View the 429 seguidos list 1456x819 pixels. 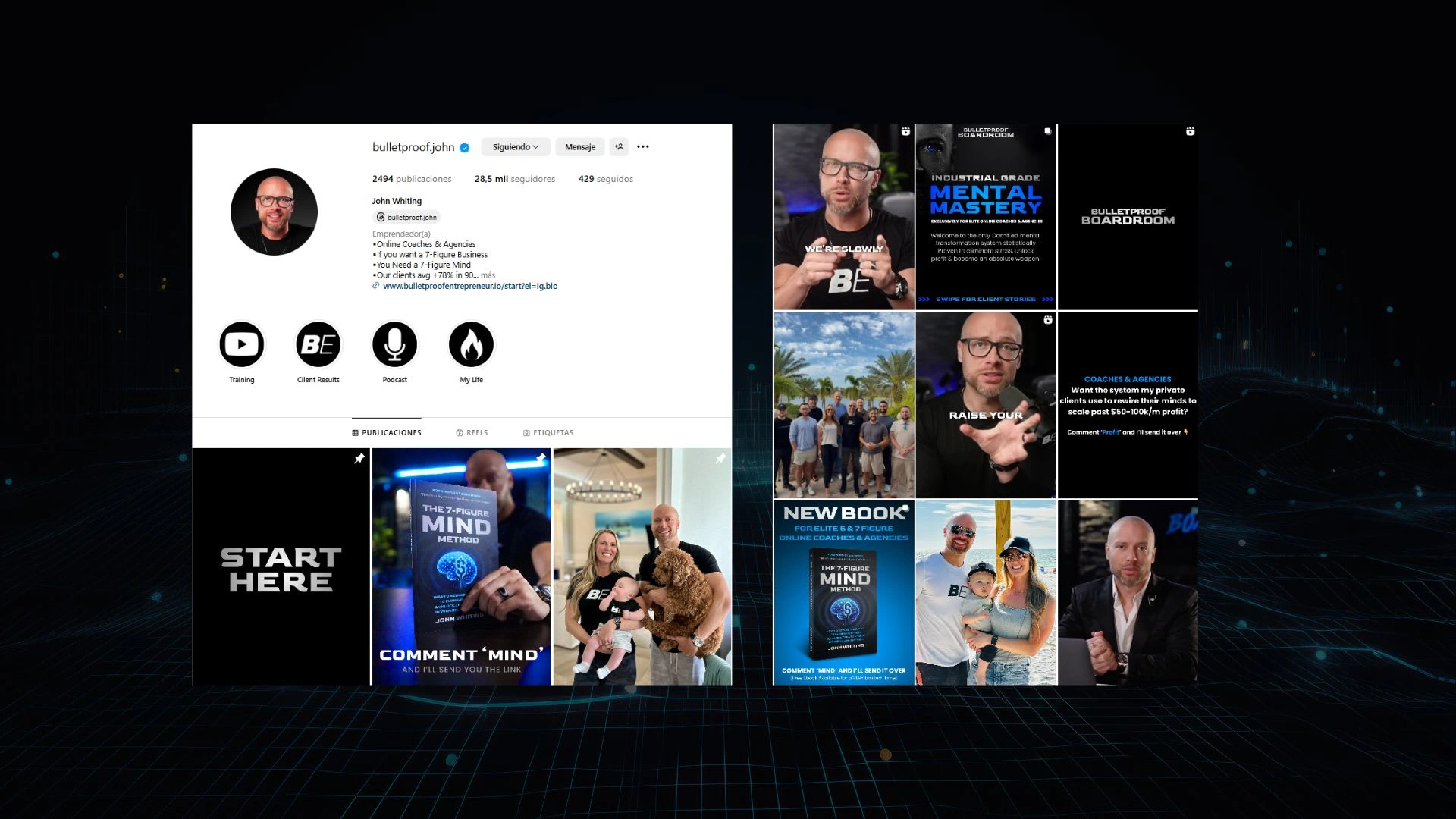(605, 180)
